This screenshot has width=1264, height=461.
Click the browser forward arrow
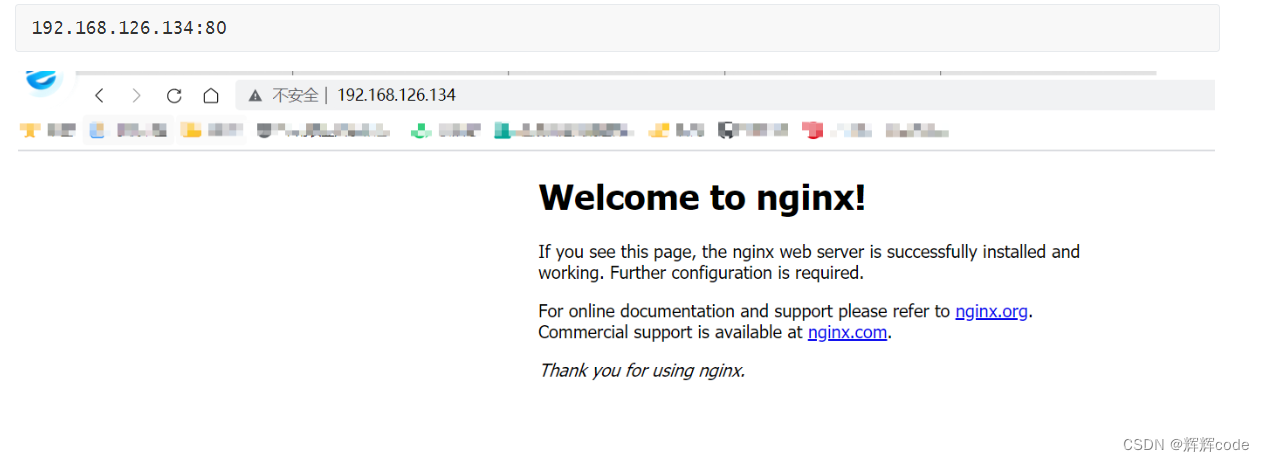[x=136, y=96]
